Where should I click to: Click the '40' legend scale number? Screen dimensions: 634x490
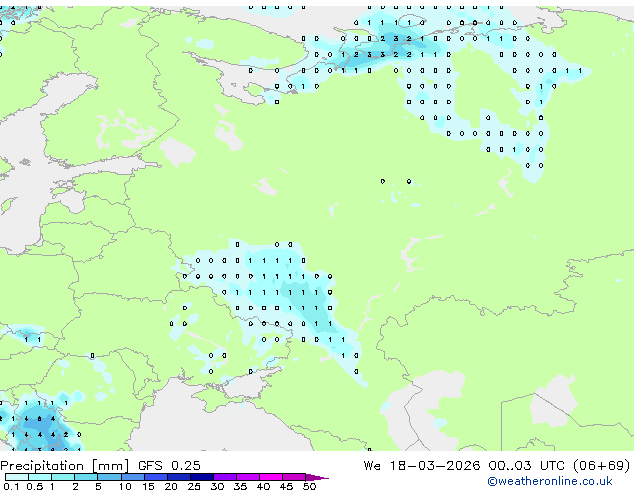263,486
